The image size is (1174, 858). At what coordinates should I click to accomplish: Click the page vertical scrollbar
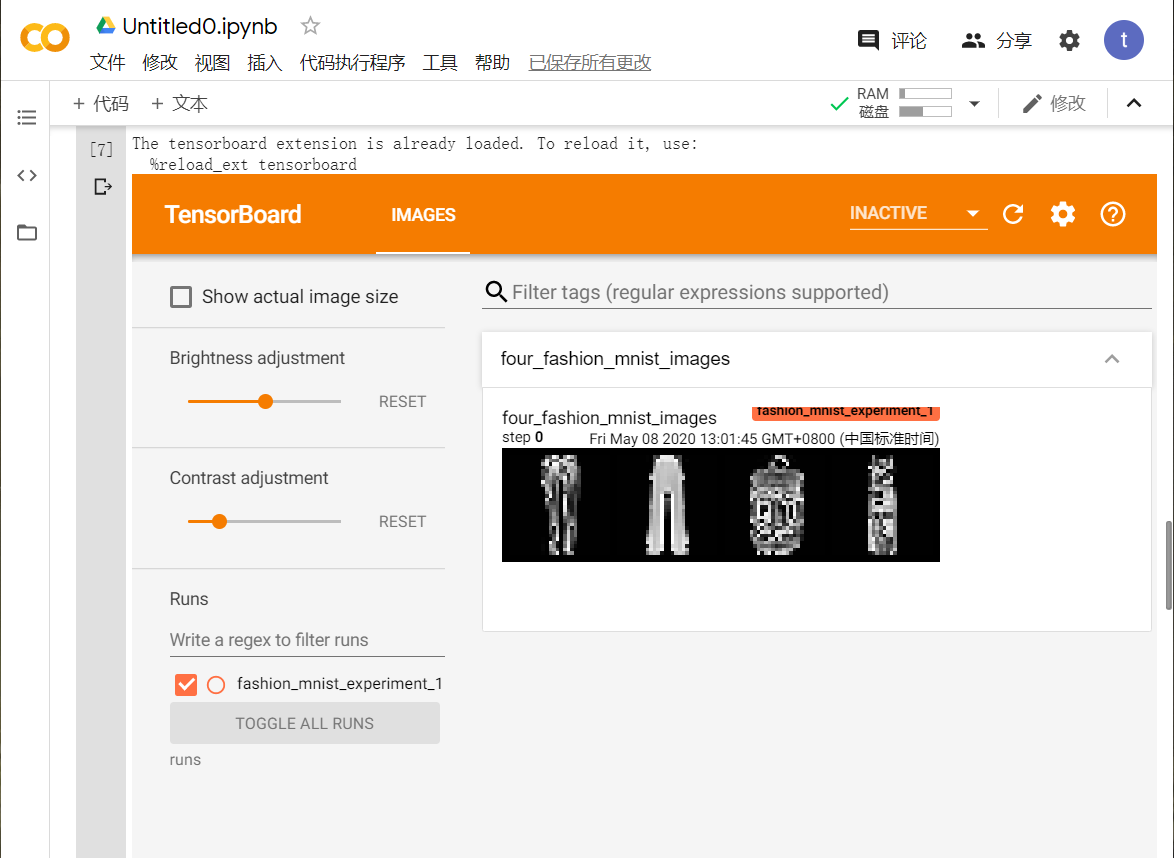[x=1169, y=565]
